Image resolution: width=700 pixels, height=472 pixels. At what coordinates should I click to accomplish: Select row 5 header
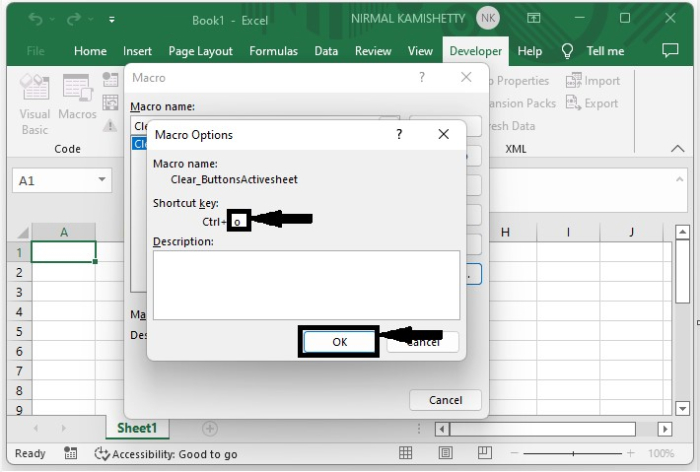point(19,331)
